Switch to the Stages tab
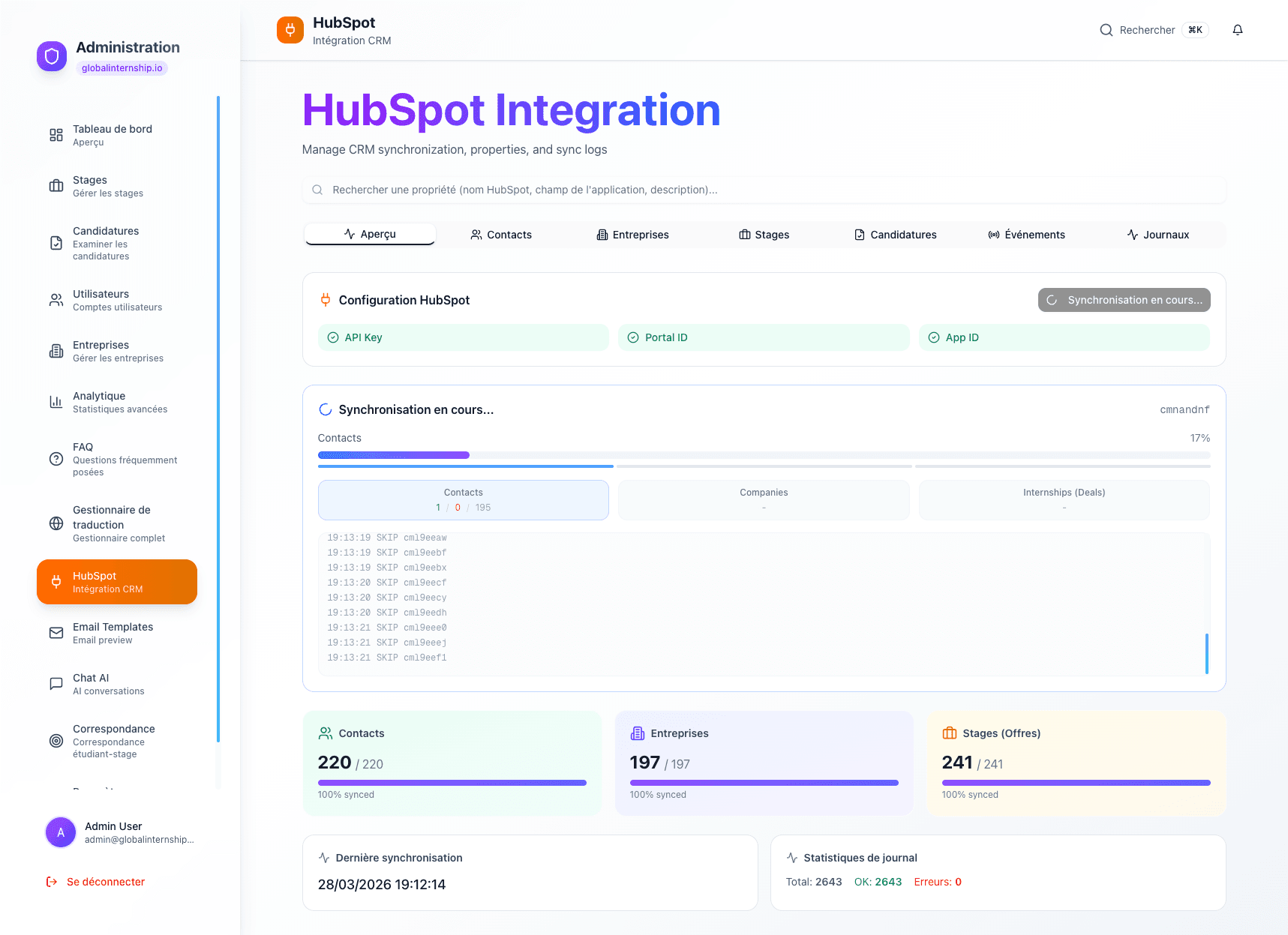The height and width of the screenshot is (935, 1288). (764, 235)
